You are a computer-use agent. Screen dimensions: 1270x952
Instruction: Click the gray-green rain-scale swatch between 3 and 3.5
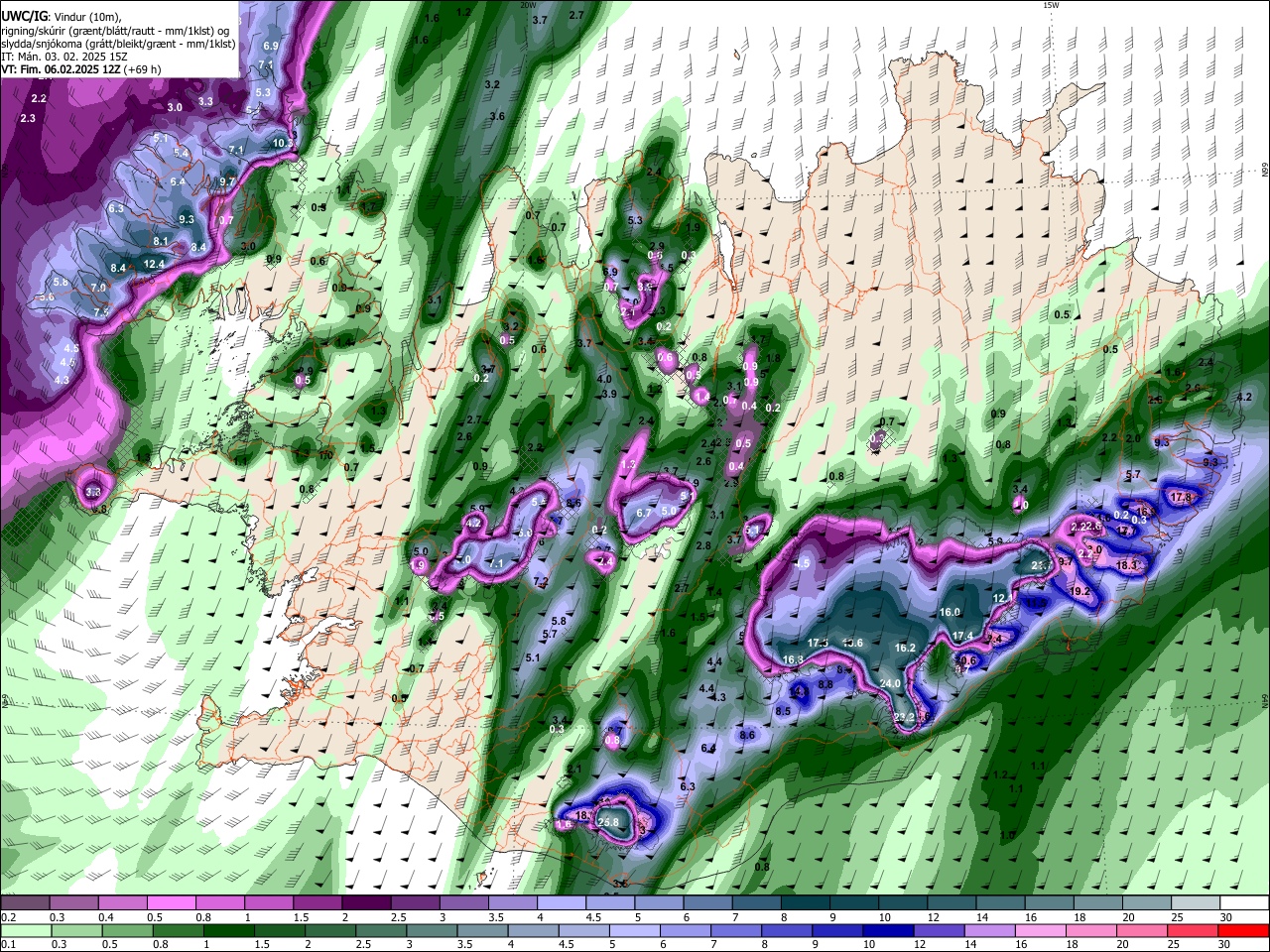click(x=432, y=930)
